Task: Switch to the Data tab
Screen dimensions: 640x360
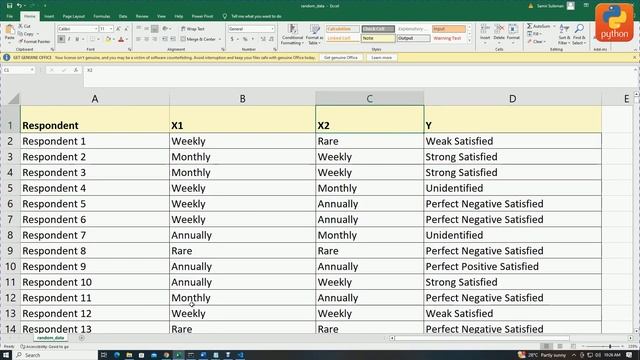Action: coord(123,16)
